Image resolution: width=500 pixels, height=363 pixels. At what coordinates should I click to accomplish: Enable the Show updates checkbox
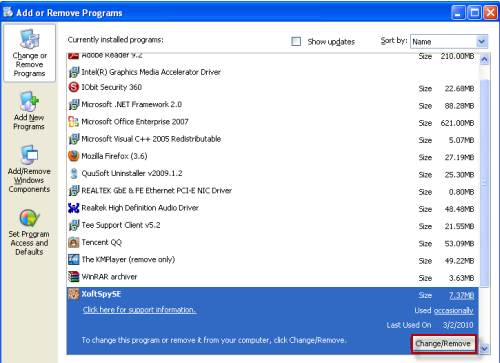click(296, 41)
